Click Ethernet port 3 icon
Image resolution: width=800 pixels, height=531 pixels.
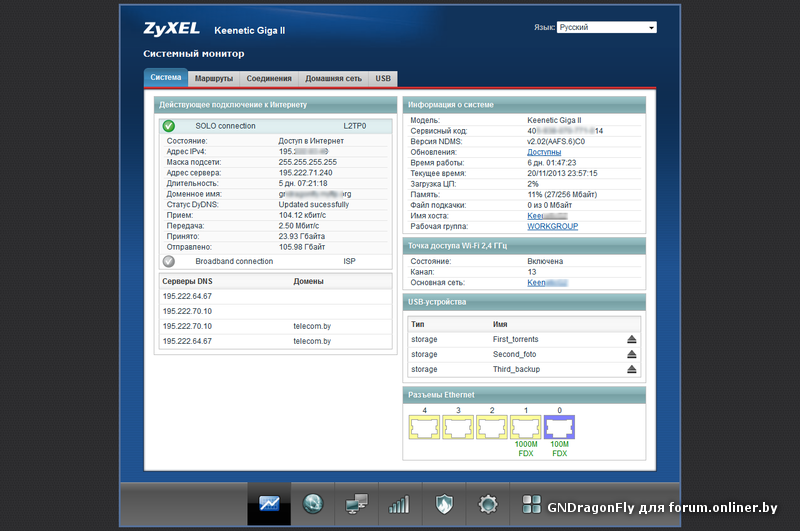[x=458, y=427]
